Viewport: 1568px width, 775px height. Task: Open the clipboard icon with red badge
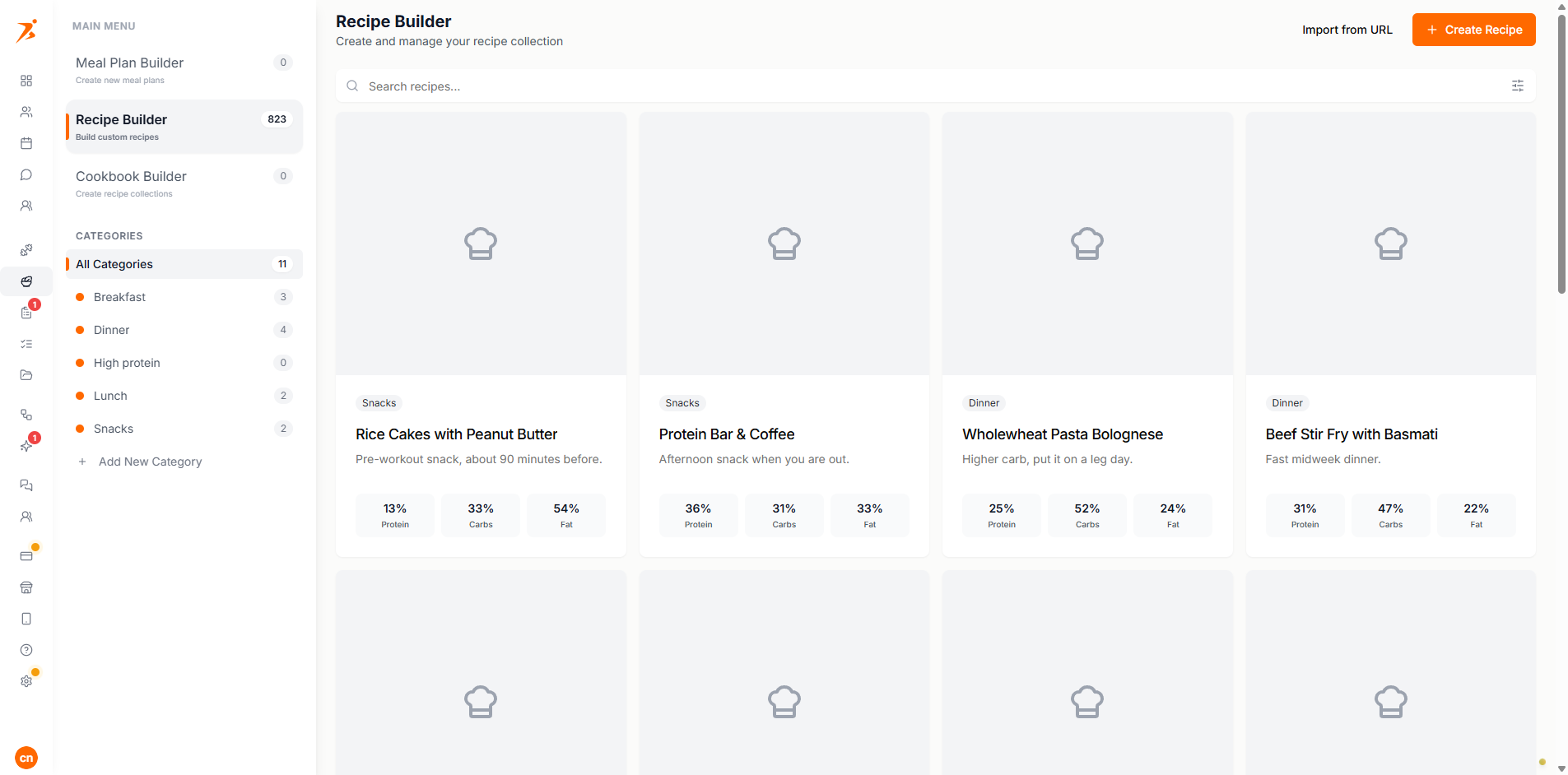(x=26, y=313)
